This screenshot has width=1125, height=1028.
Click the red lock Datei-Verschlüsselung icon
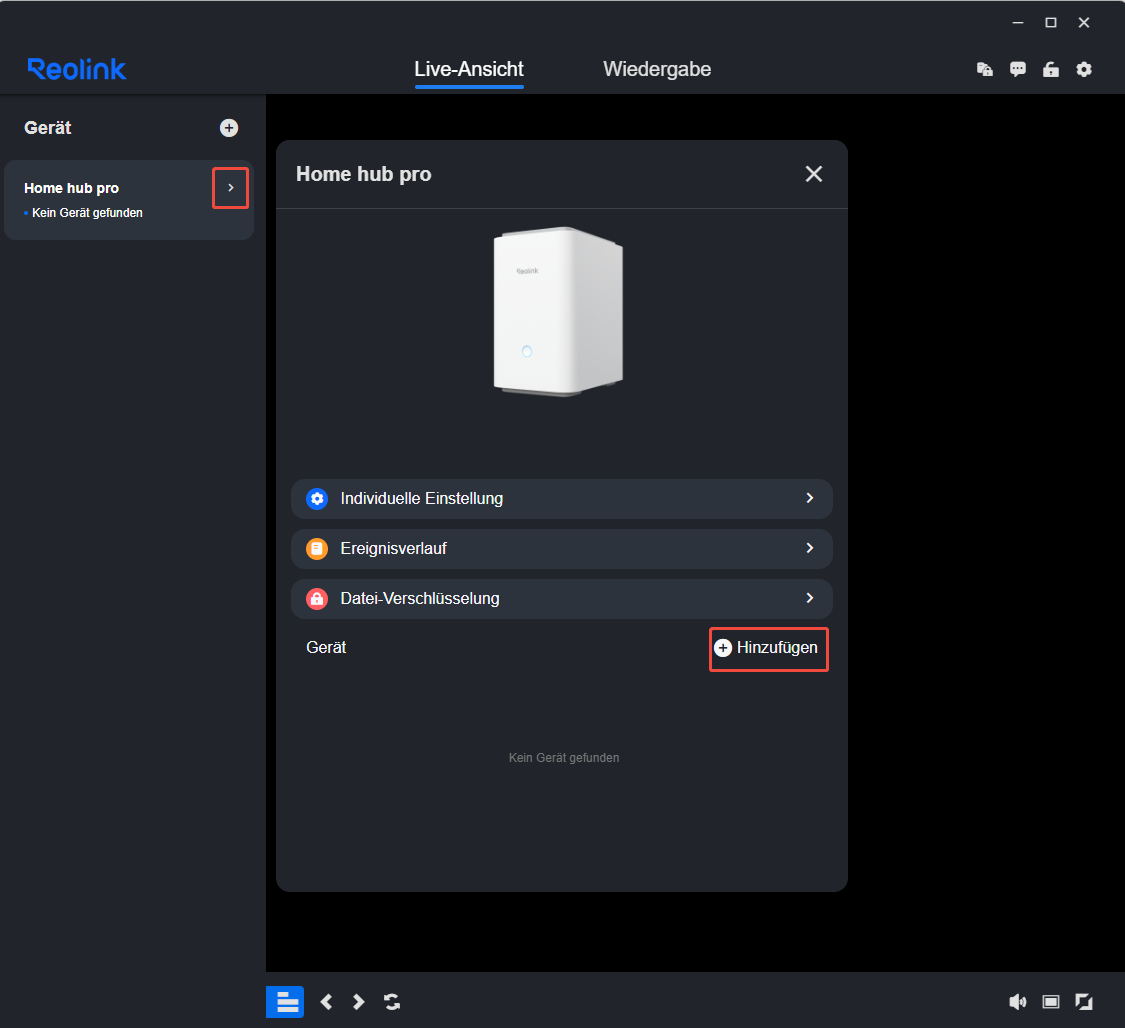click(317, 599)
